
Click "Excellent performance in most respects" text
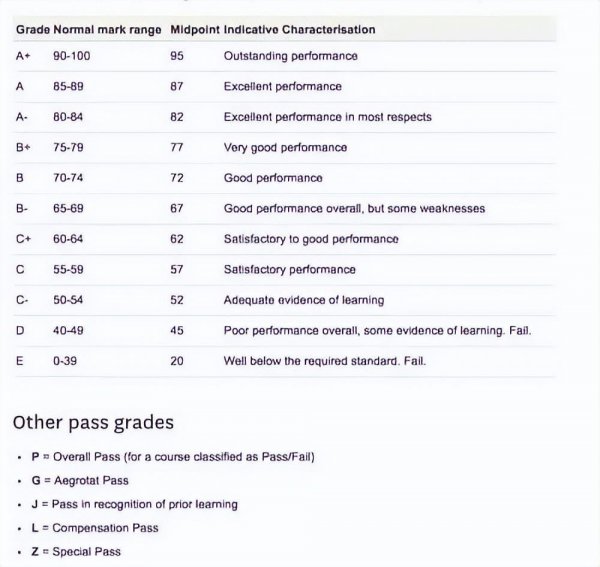point(327,117)
